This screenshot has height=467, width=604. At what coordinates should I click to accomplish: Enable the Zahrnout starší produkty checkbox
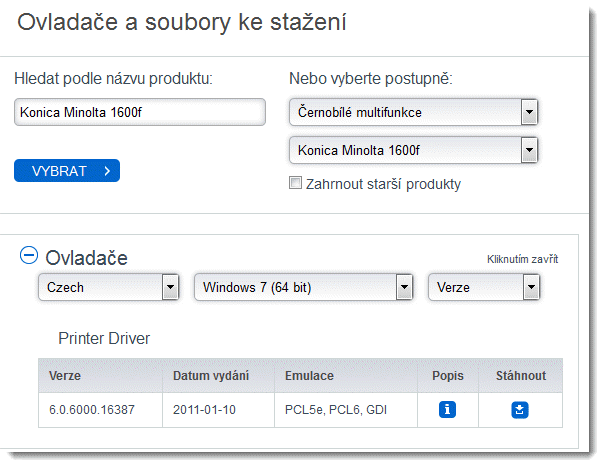(295, 183)
